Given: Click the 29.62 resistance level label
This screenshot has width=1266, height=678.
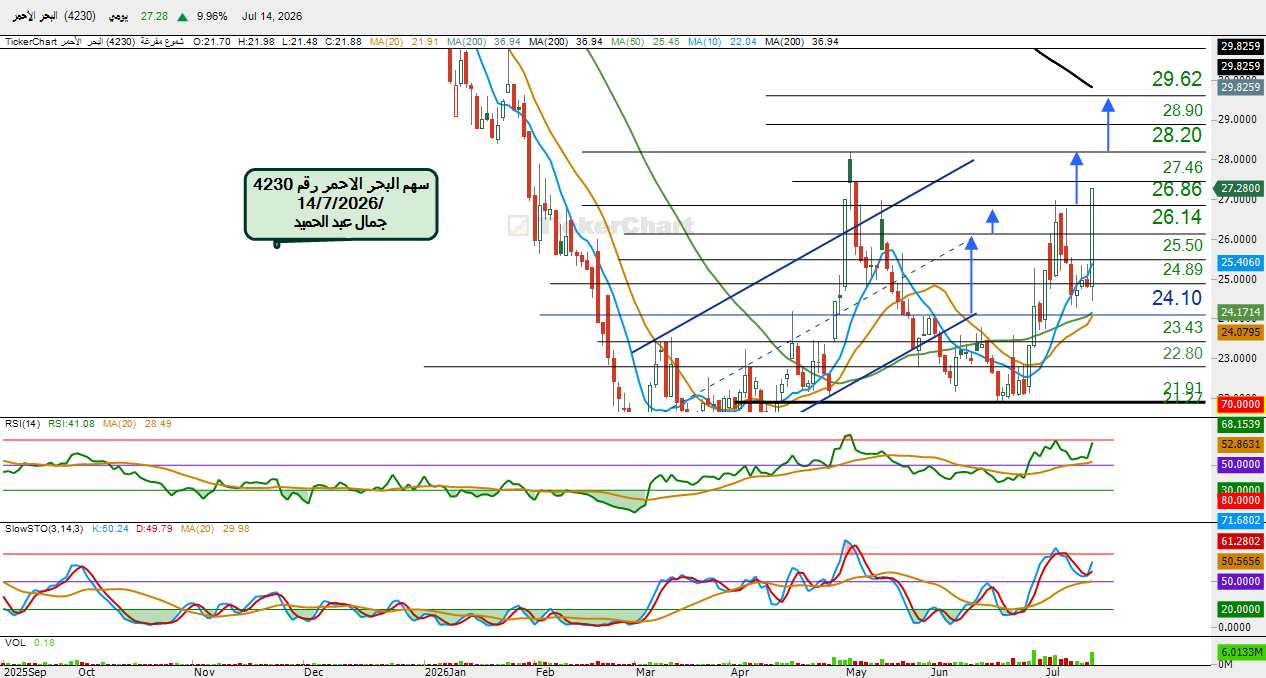Looking at the screenshot, I should tap(1177, 79).
